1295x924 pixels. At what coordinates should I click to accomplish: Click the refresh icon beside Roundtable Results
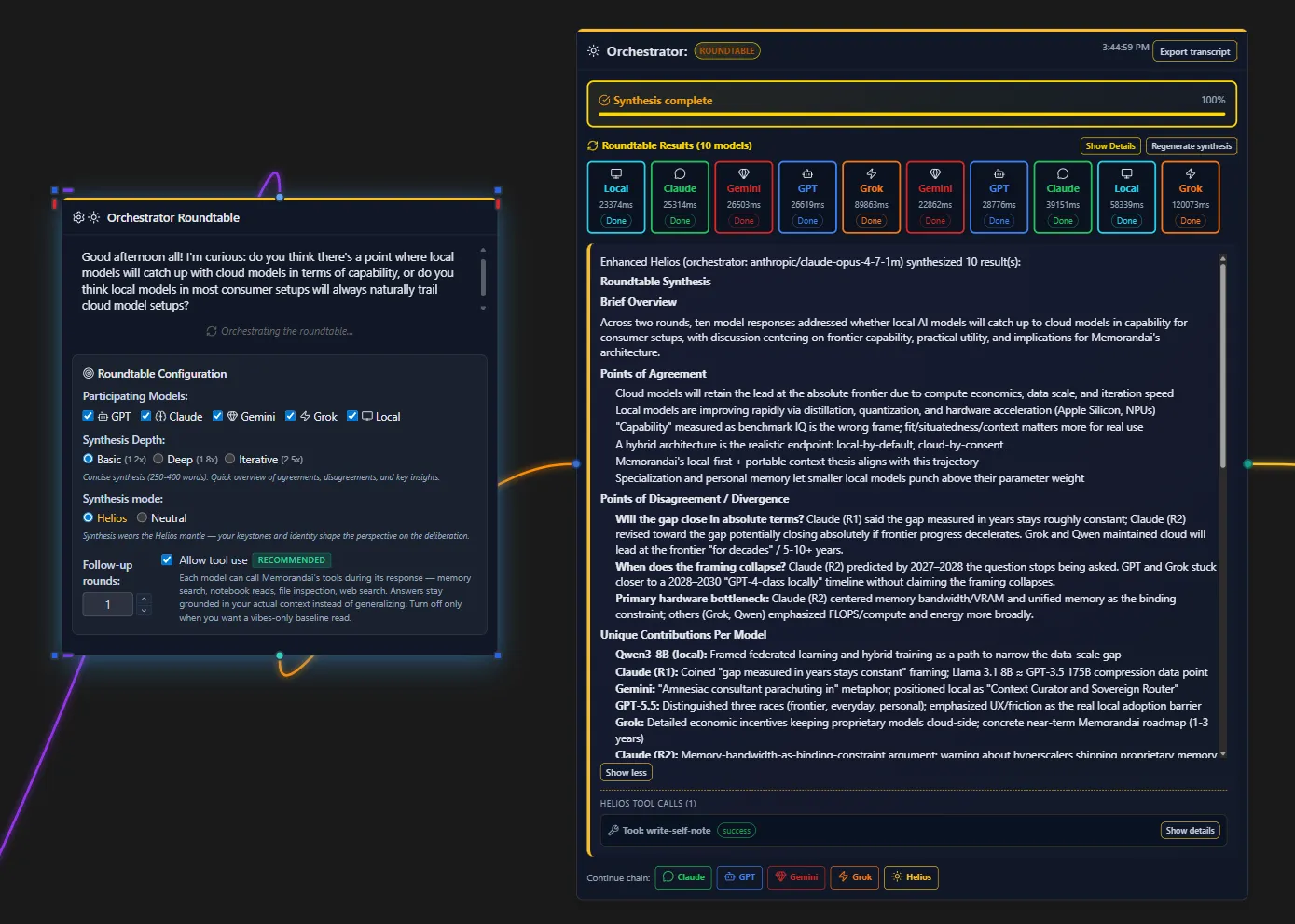click(592, 145)
